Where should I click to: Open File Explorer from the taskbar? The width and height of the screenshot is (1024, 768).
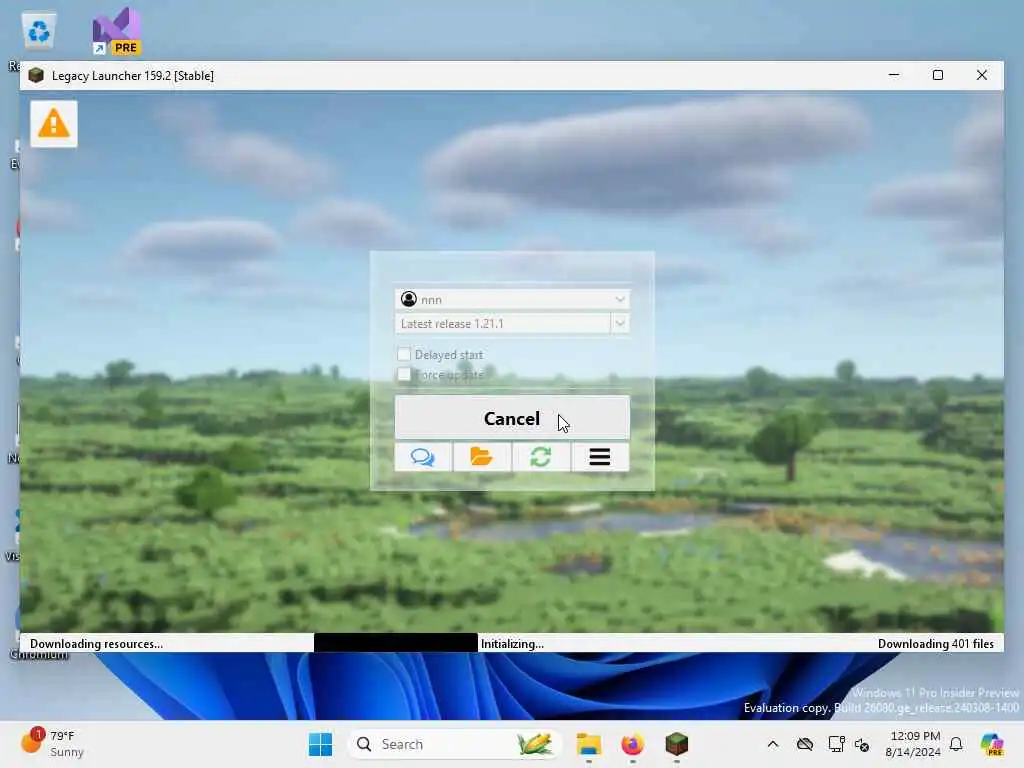click(x=588, y=744)
